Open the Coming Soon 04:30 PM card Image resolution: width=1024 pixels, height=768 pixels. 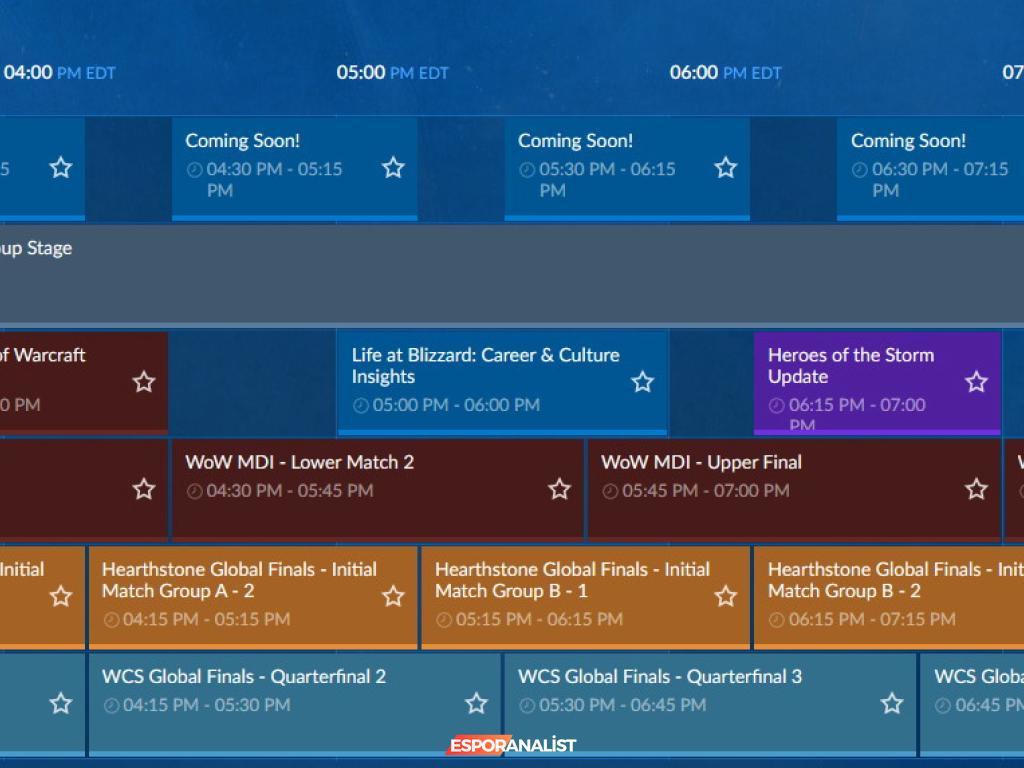point(295,168)
